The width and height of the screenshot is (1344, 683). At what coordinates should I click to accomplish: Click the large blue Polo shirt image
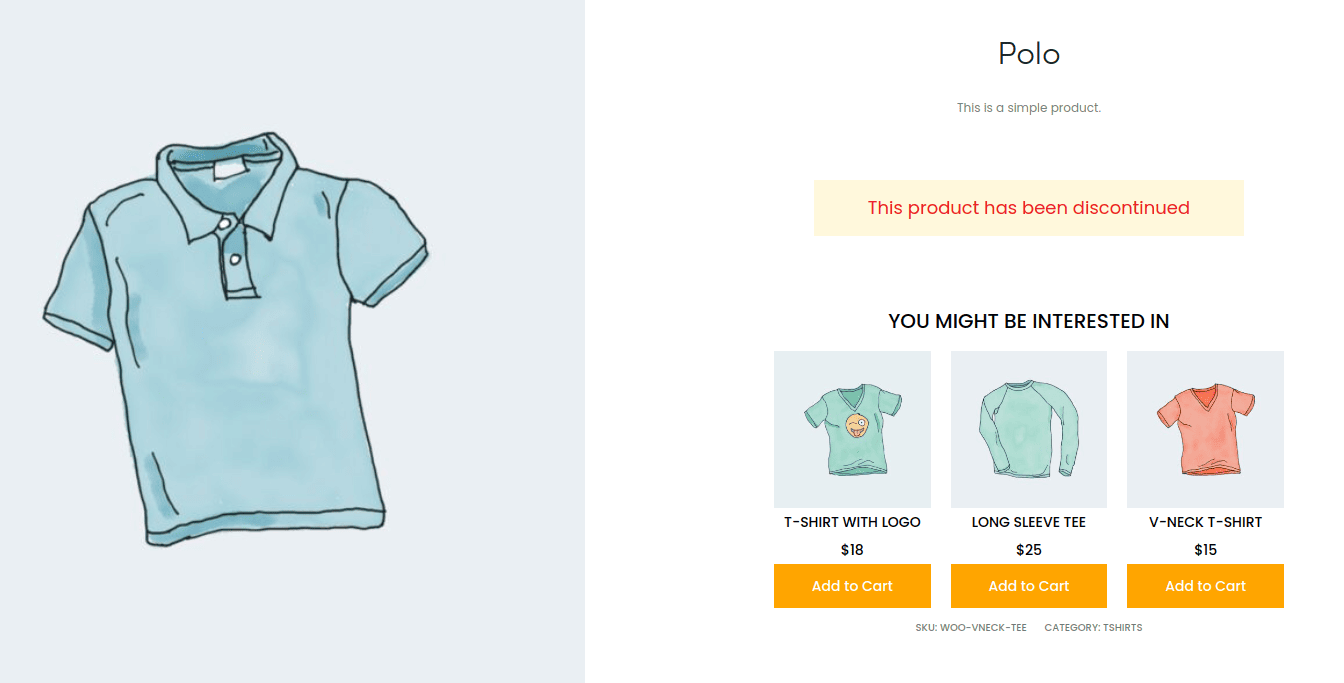click(235, 340)
